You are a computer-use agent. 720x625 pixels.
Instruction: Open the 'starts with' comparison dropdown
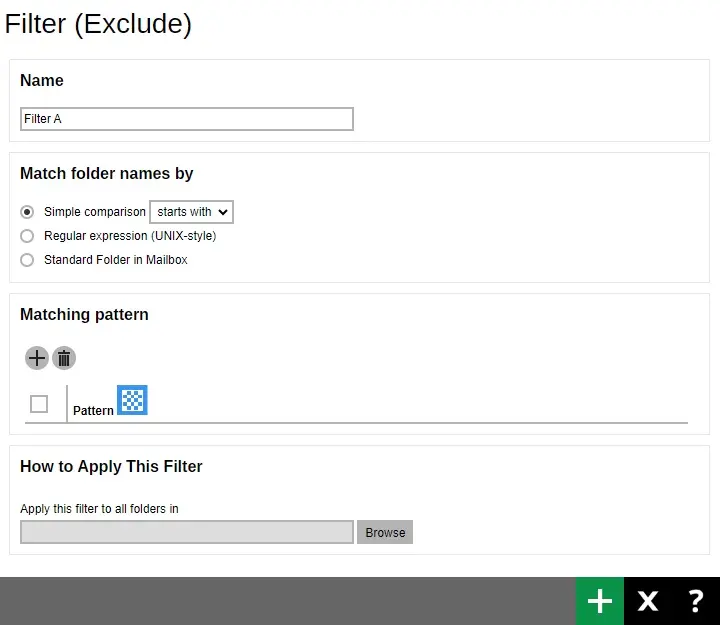click(191, 212)
